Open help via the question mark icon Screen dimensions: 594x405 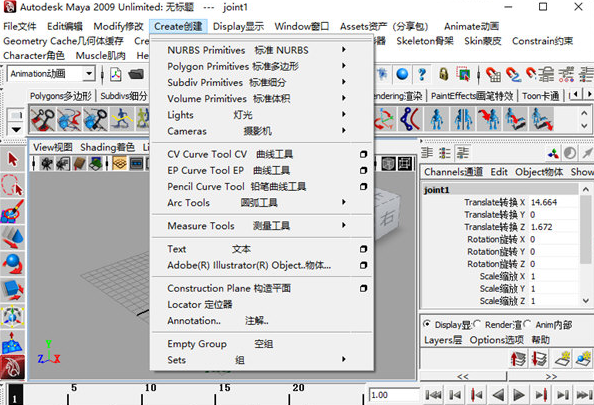click(422, 74)
